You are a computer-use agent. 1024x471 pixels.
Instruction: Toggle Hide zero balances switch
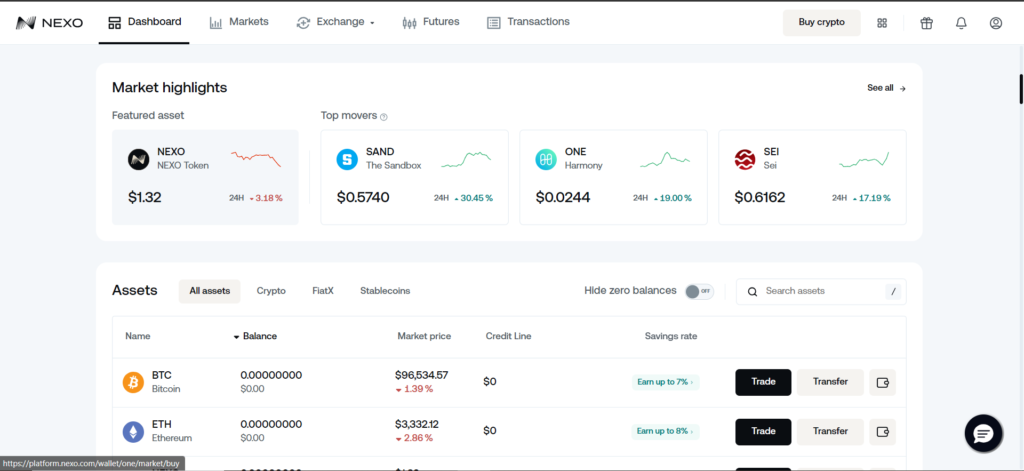point(699,291)
